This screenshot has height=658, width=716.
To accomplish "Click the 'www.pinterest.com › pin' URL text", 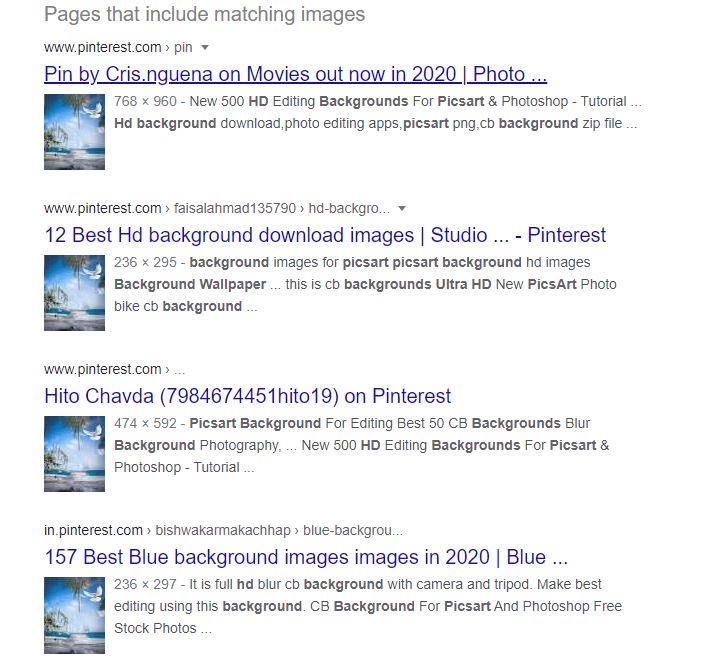I will coord(118,47).
